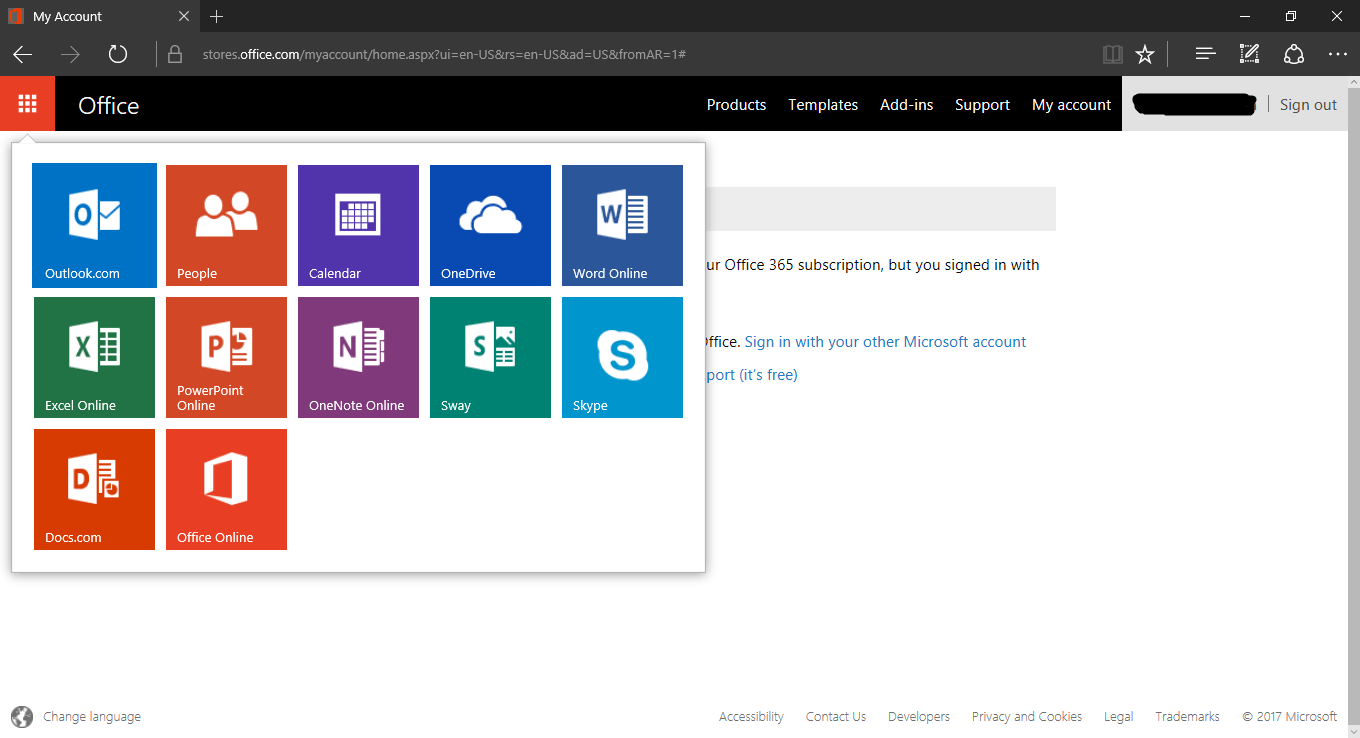Click the browser Back arrow
This screenshot has width=1360, height=738.
pyautogui.click(x=23, y=55)
